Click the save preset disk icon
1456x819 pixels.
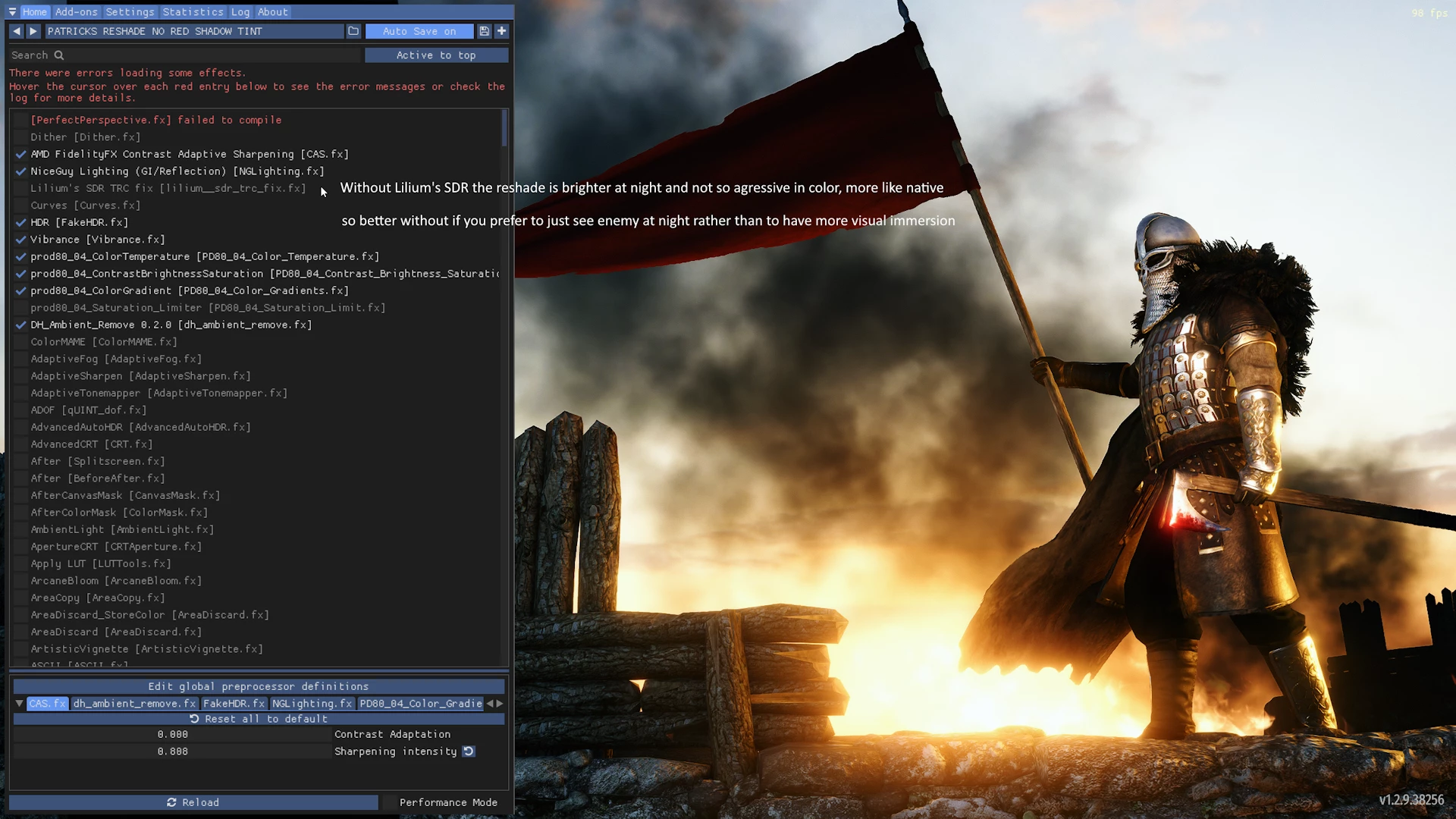485,31
